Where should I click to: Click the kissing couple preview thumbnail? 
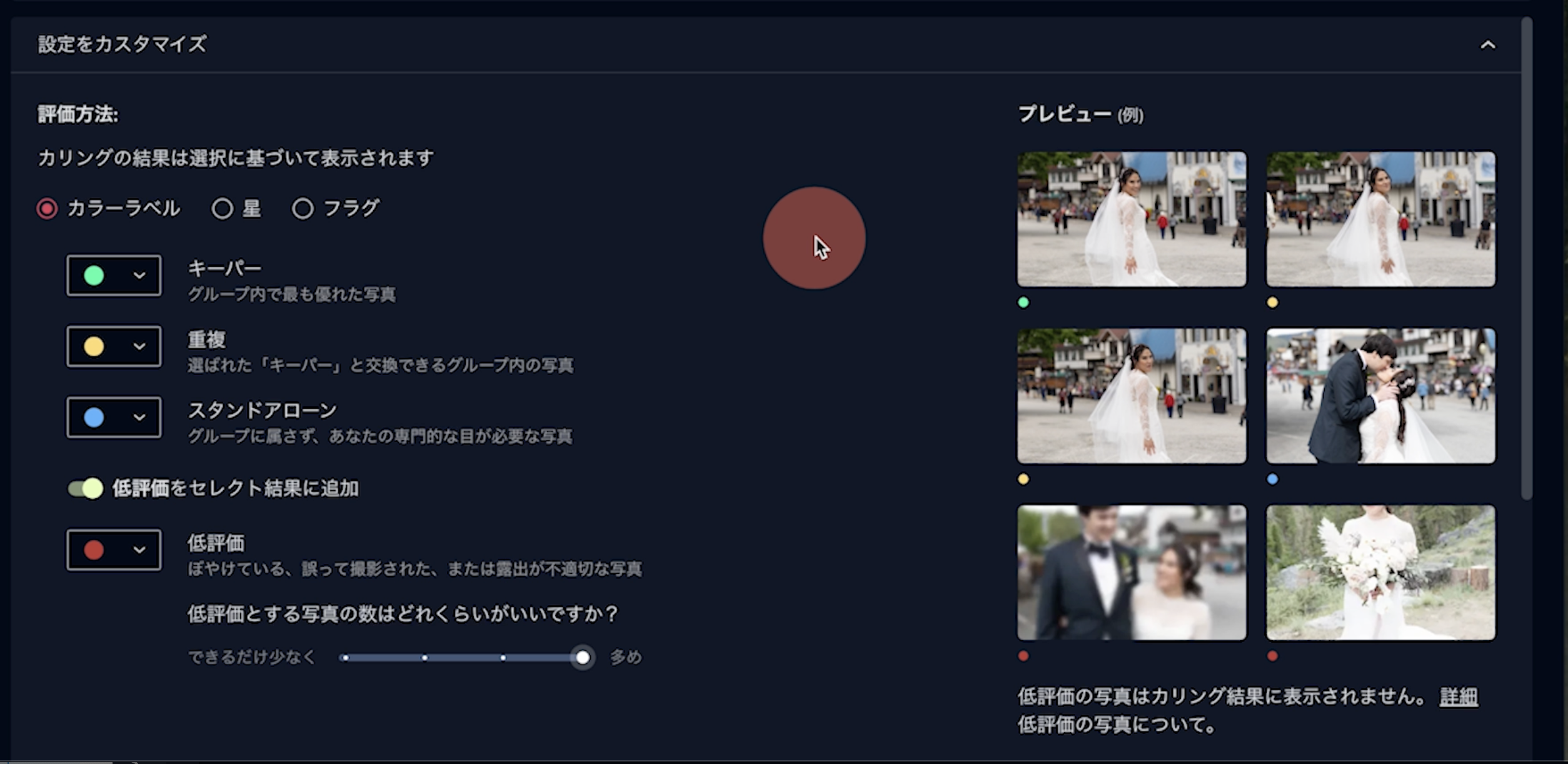pyautogui.click(x=1380, y=396)
